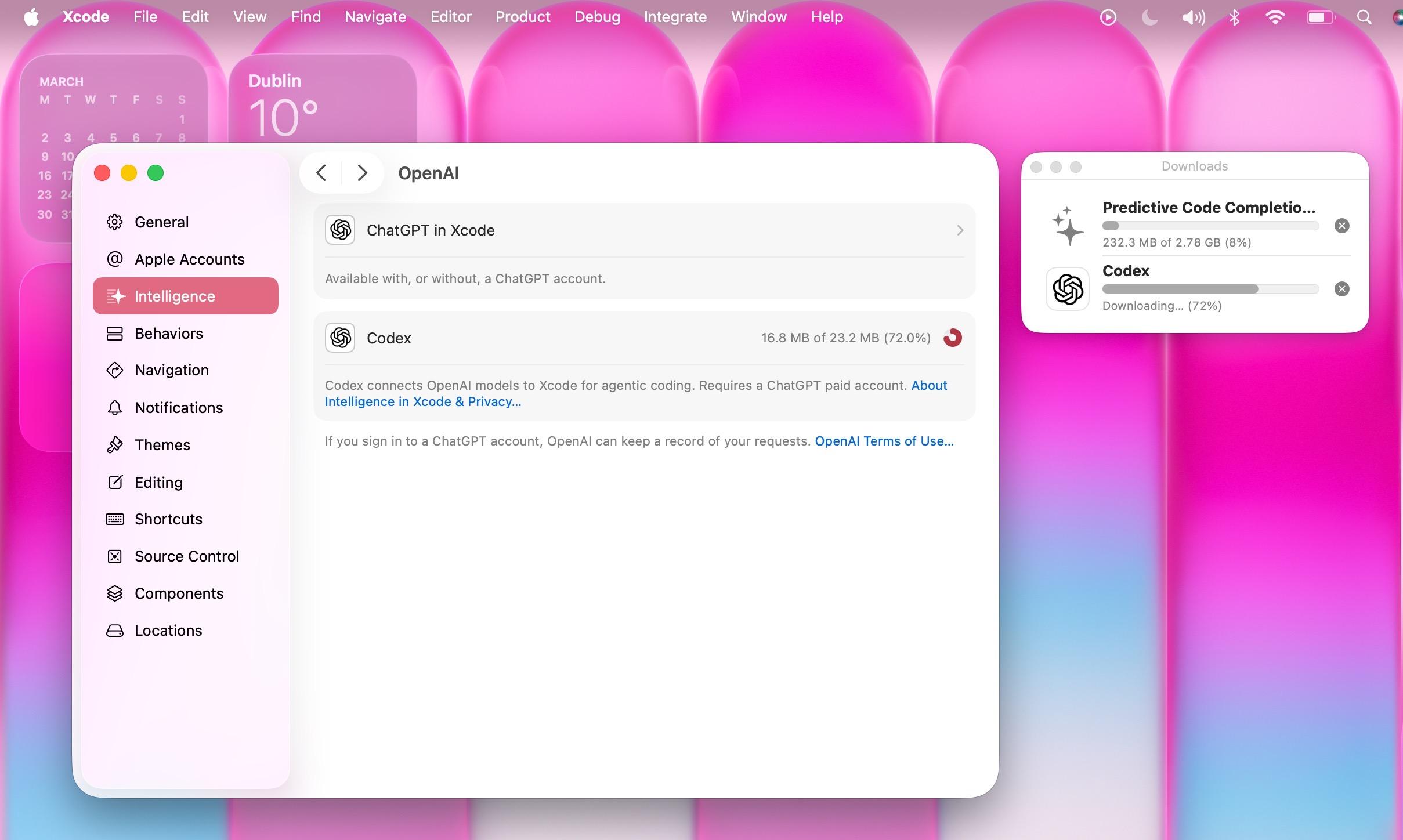Open the volume control in menu bar
Viewport: 1403px width, 840px height.
[x=1194, y=17]
